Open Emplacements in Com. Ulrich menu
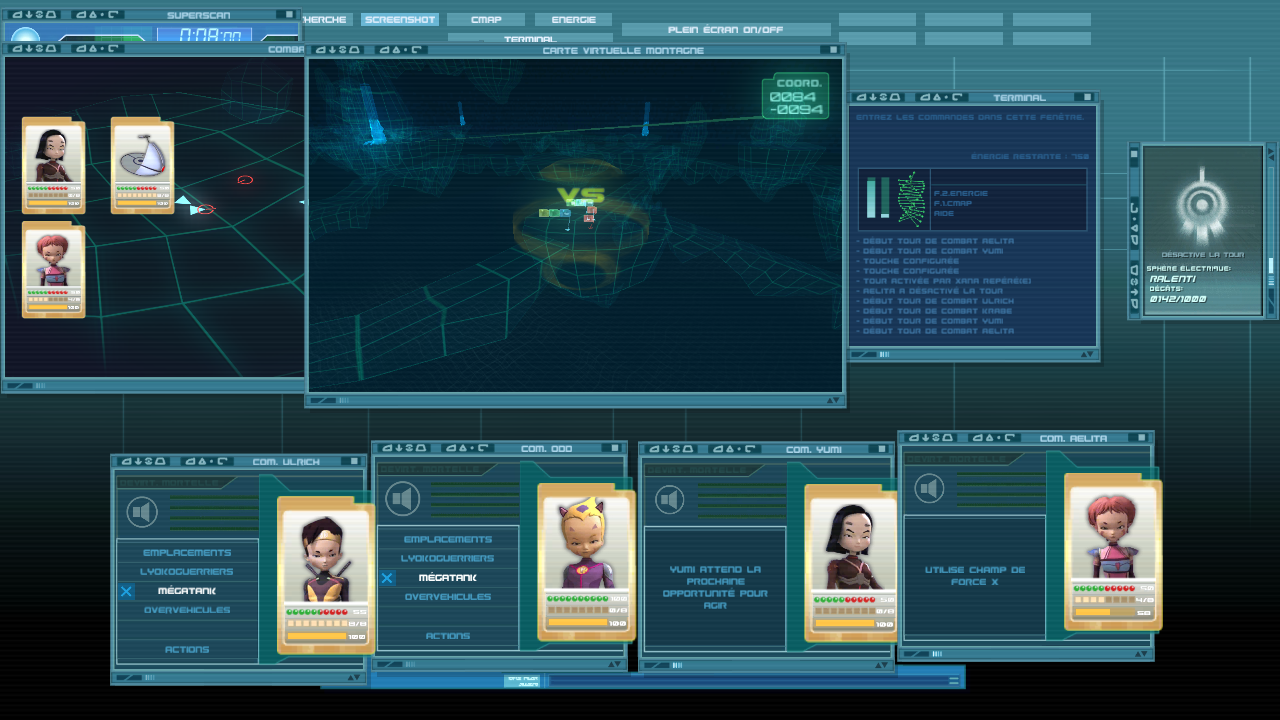The height and width of the screenshot is (720, 1280). (x=187, y=552)
